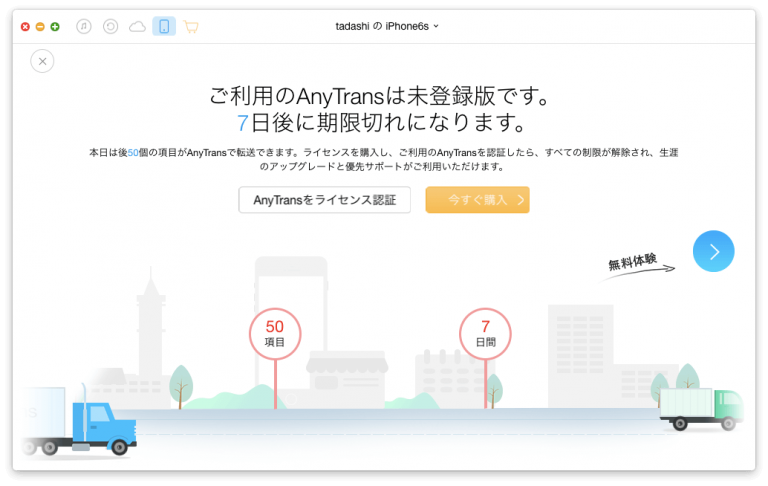The image size is (768, 486).
Task: Expand the tadashi の iPhone6s device dropdown
Action: (x=387, y=26)
